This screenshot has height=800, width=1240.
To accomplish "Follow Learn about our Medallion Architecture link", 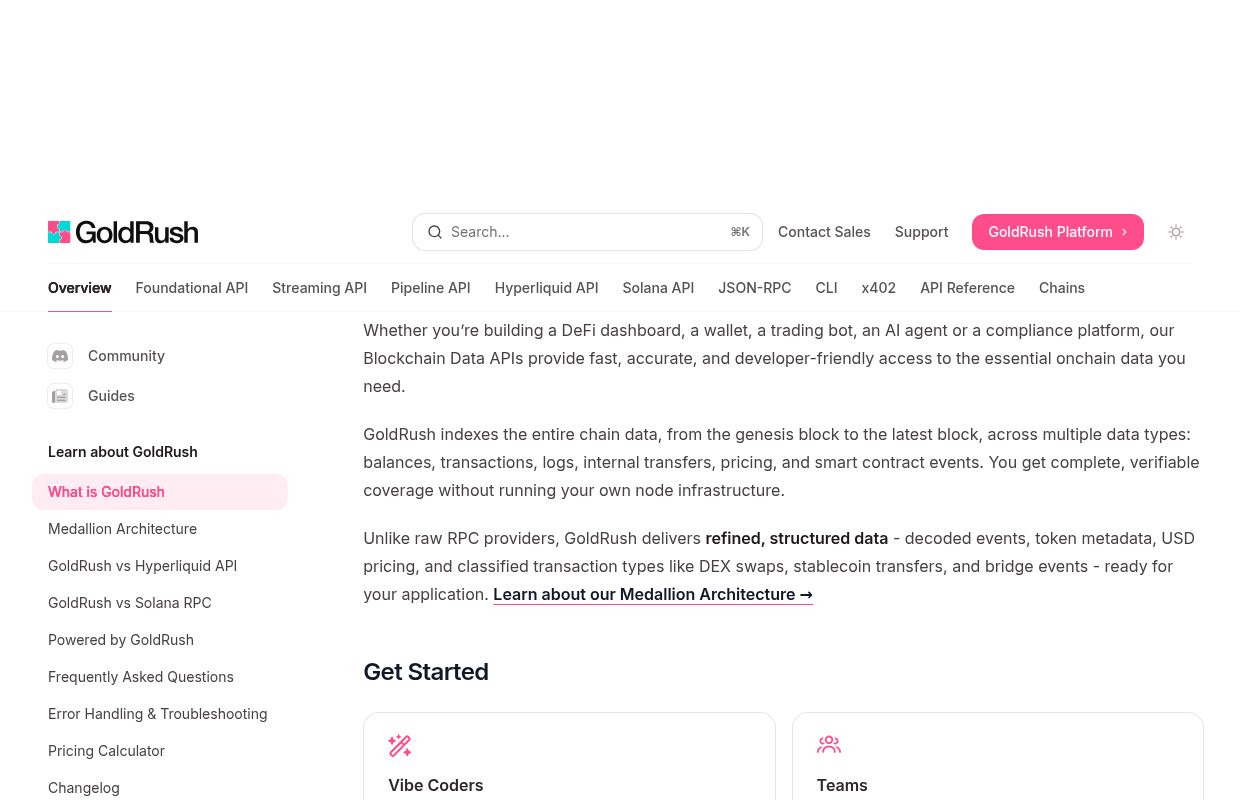I will click(x=653, y=594).
